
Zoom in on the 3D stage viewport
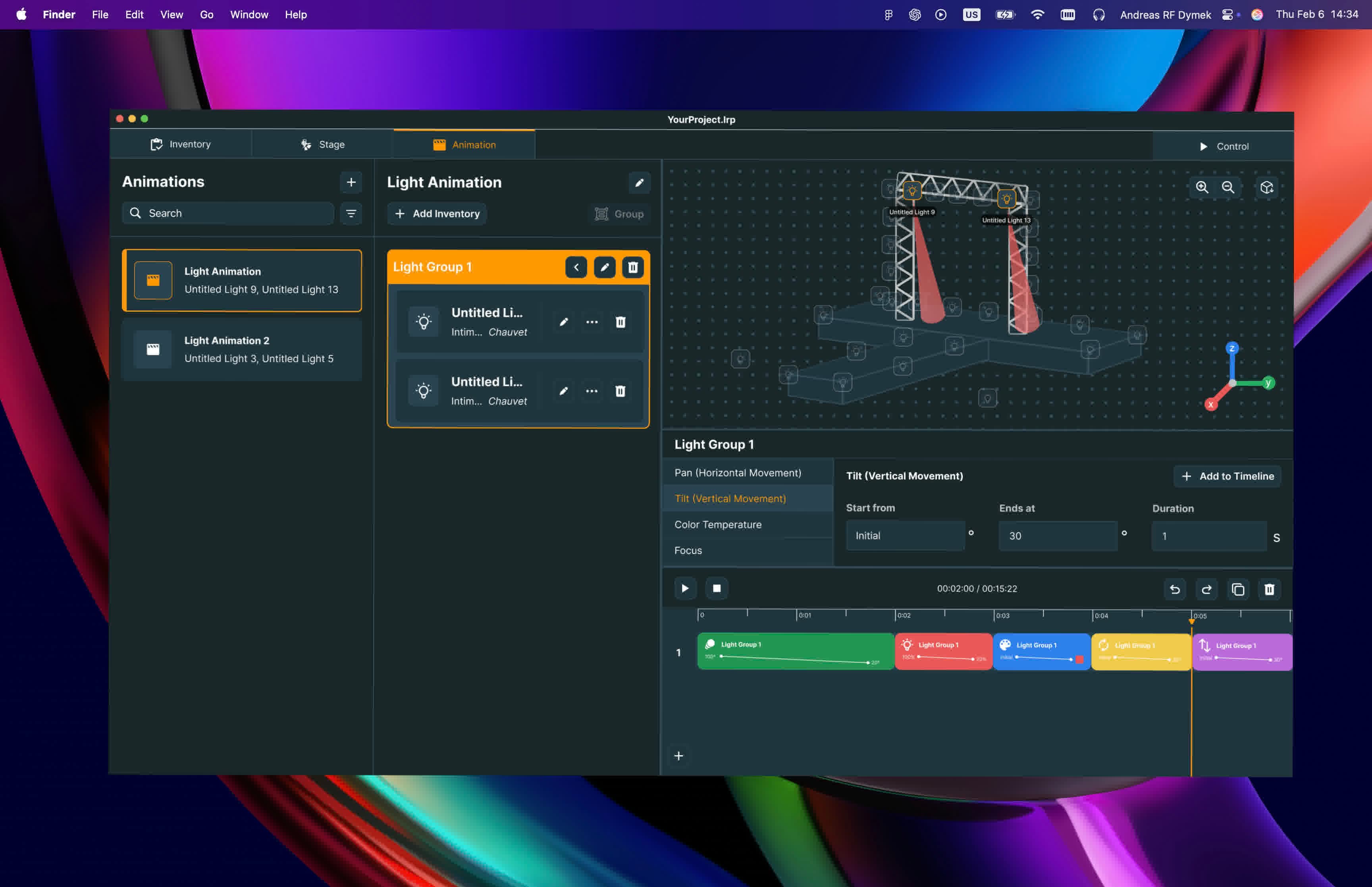click(x=1202, y=187)
